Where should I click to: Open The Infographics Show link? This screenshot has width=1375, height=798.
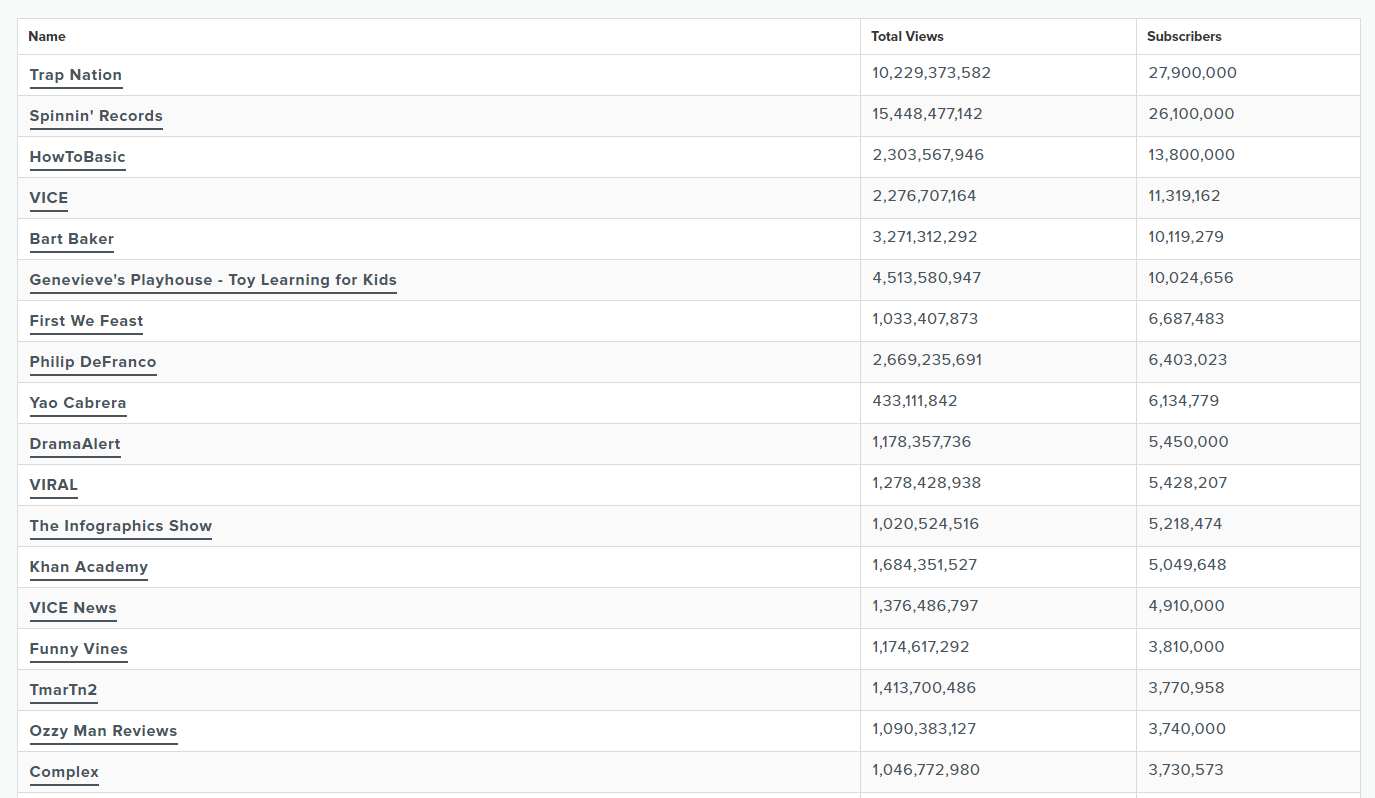[x=121, y=526]
